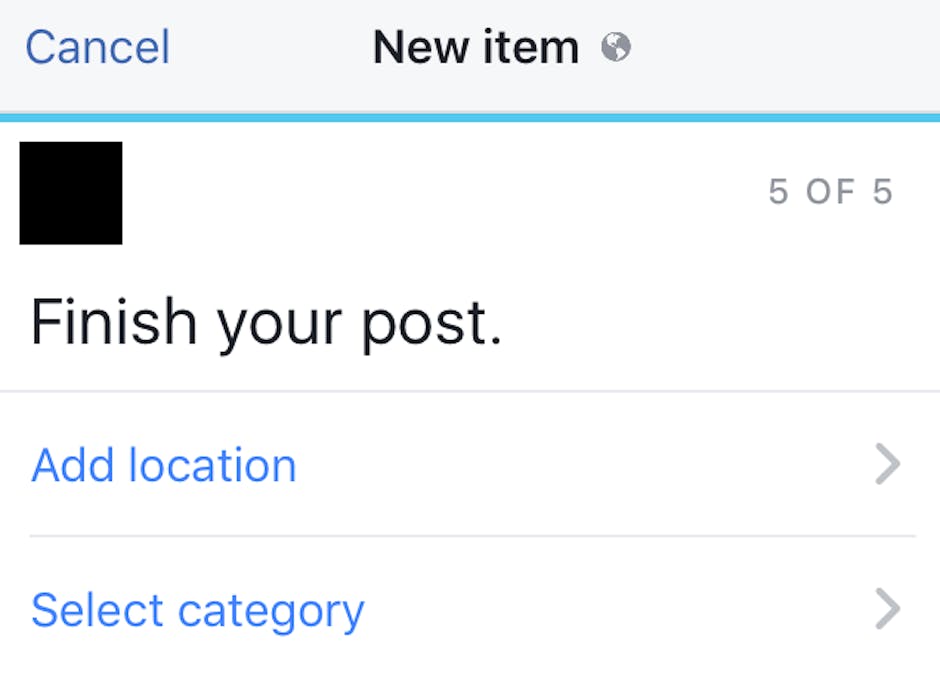Image resolution: width=940 pixels, height=678 pixels.
Task: Click the Finish your post prompt
Action: click(268, 321)
